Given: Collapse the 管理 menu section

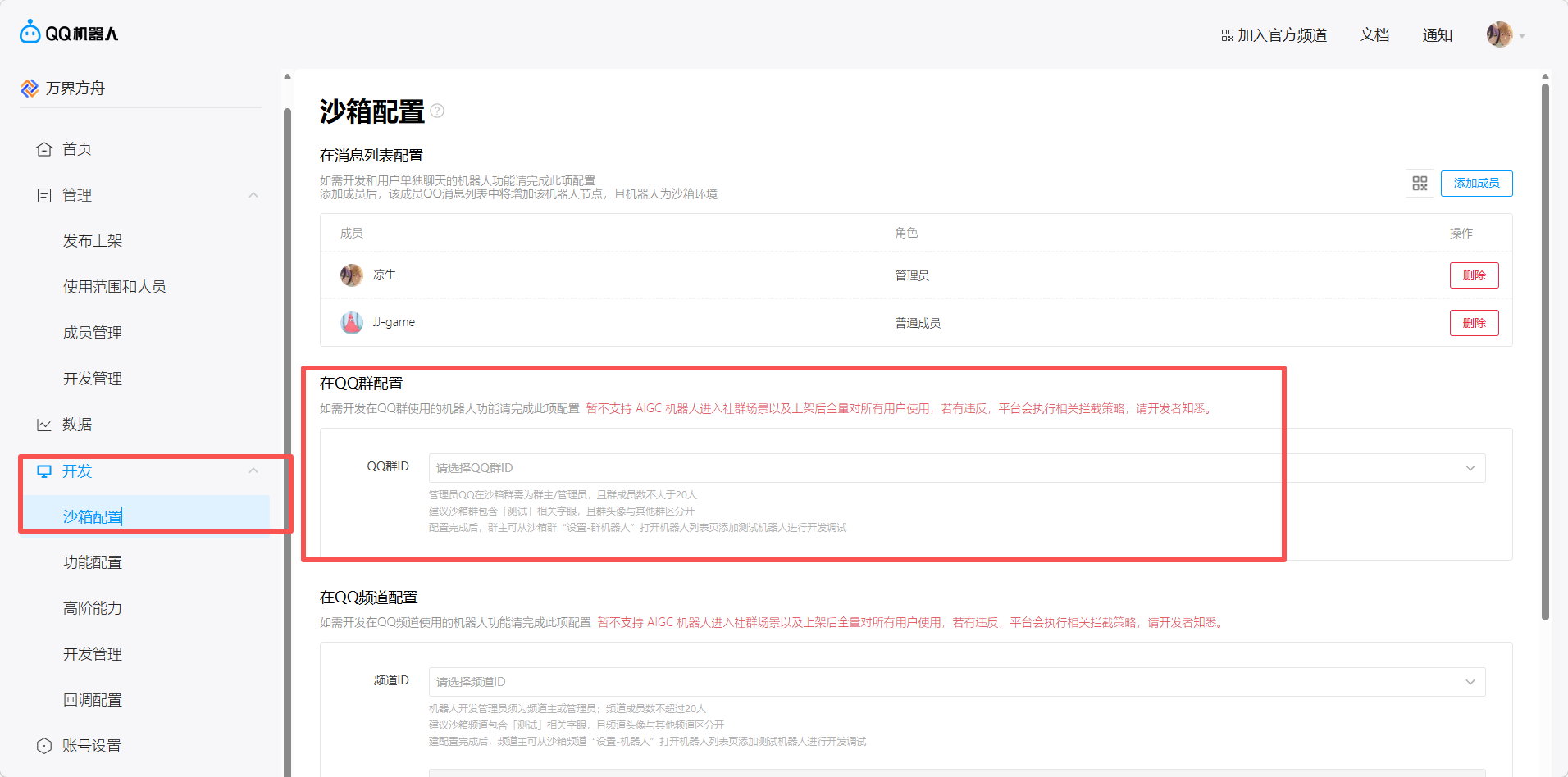Looking at the screenshot, I should (x=253, y=195).
